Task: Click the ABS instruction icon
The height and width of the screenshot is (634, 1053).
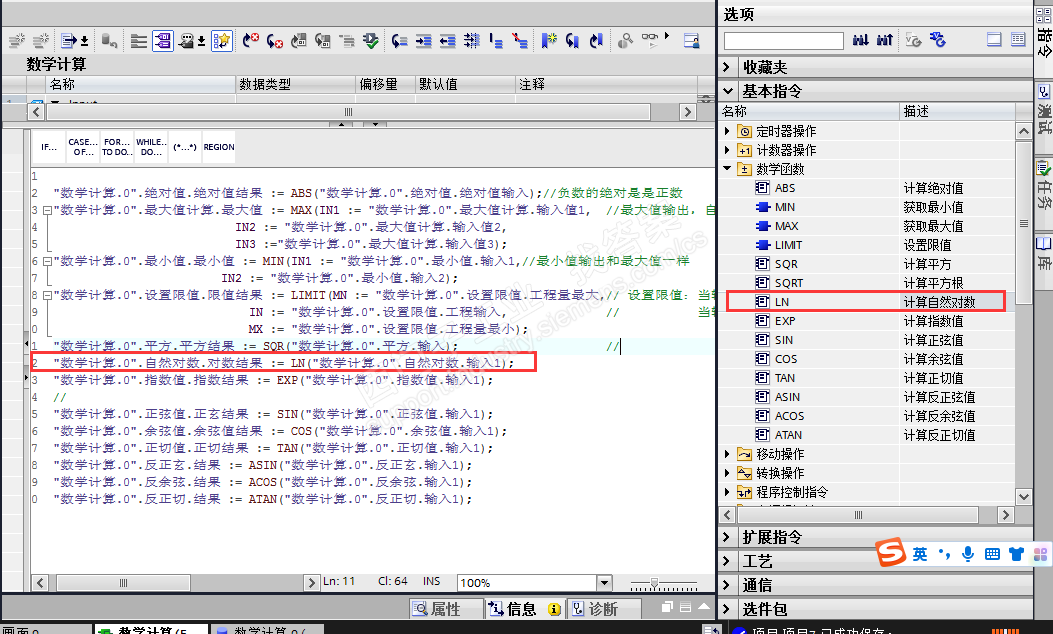Action: 762,188
